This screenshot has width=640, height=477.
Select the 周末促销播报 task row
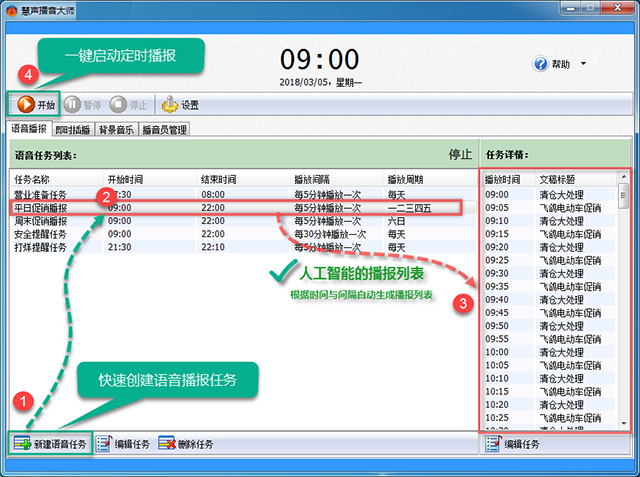(x=243, y=221)
